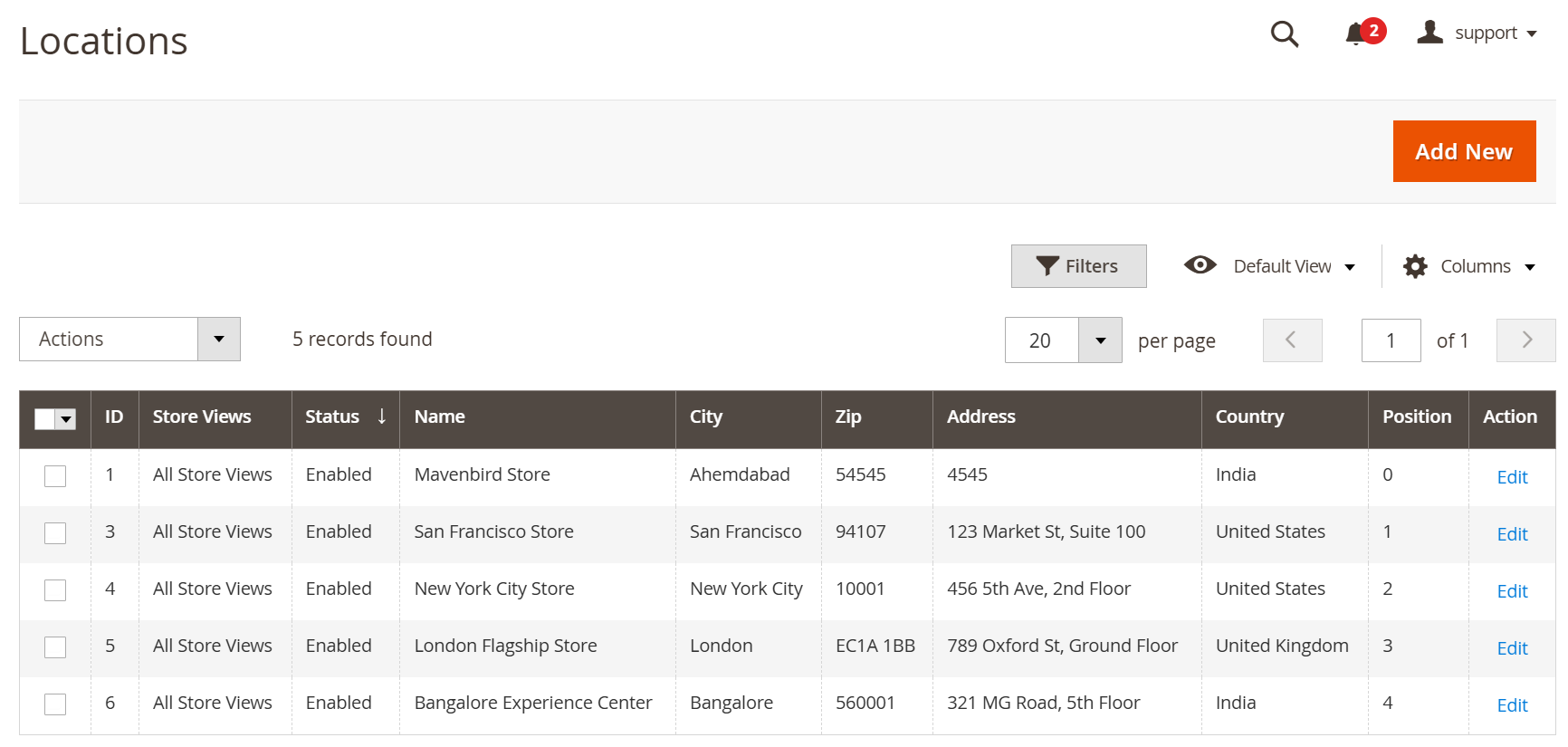Edit the New York City Store location
The height and width of the screenshot is (747, 1568).
pyautogui.click(x=1512, y=591)
